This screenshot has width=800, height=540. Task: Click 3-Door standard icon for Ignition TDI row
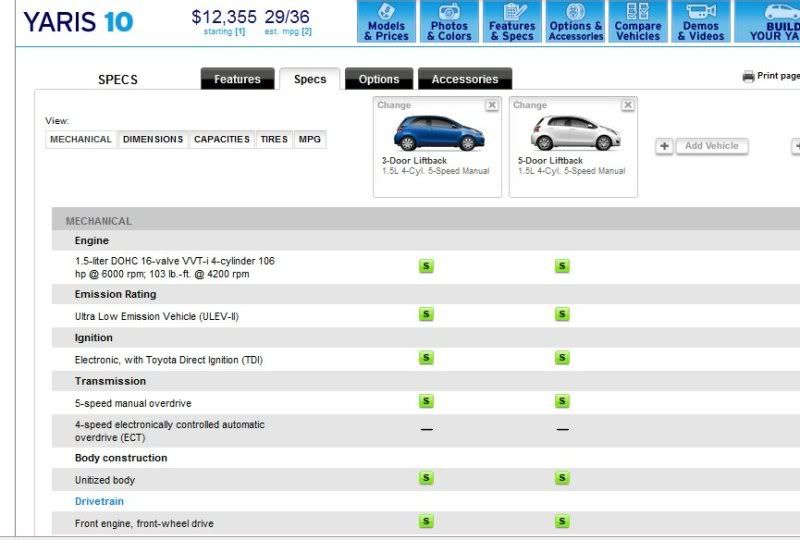[426, 358]
